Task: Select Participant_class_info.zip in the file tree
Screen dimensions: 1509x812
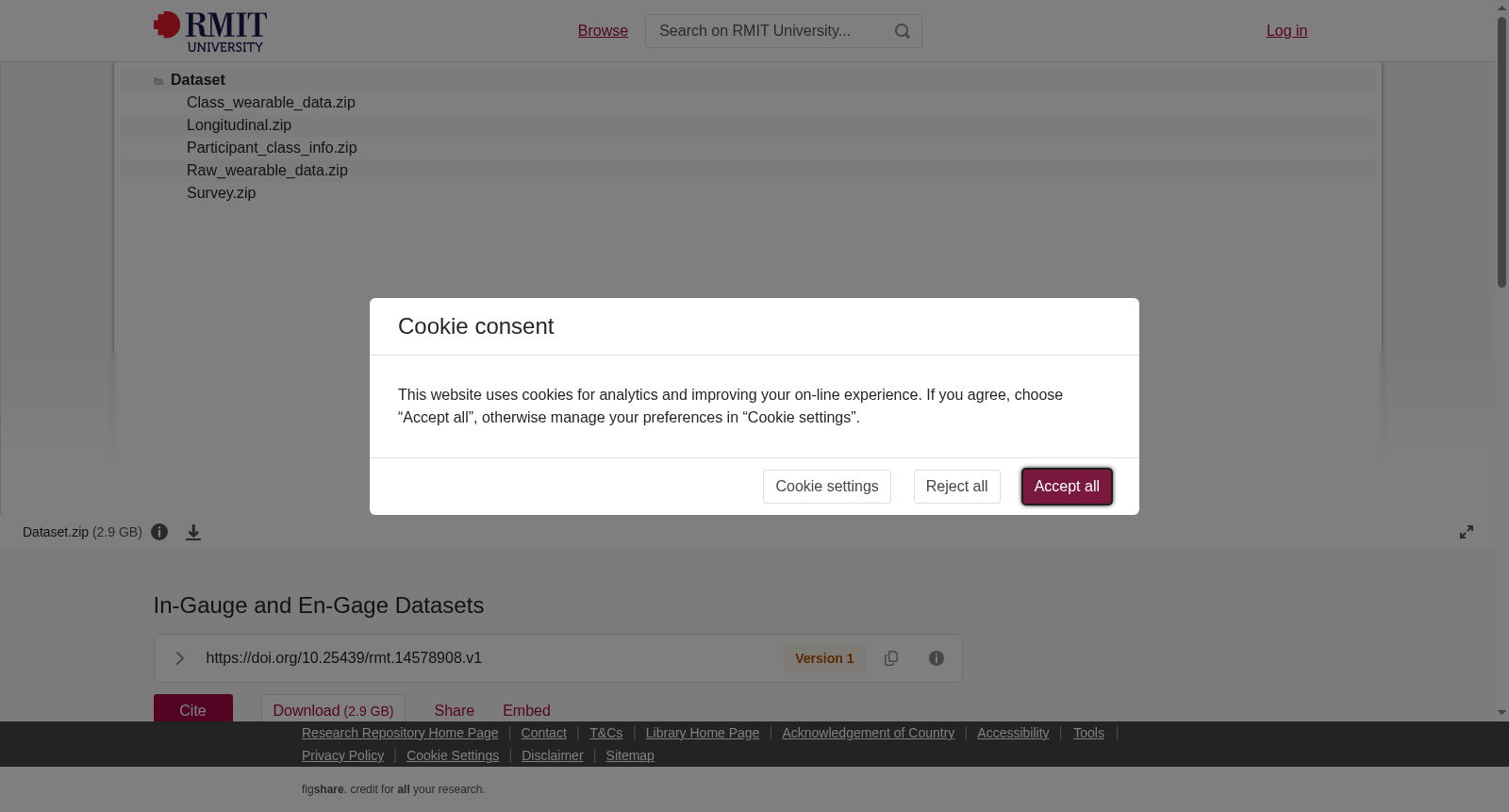Action: [x=272, y=148]
